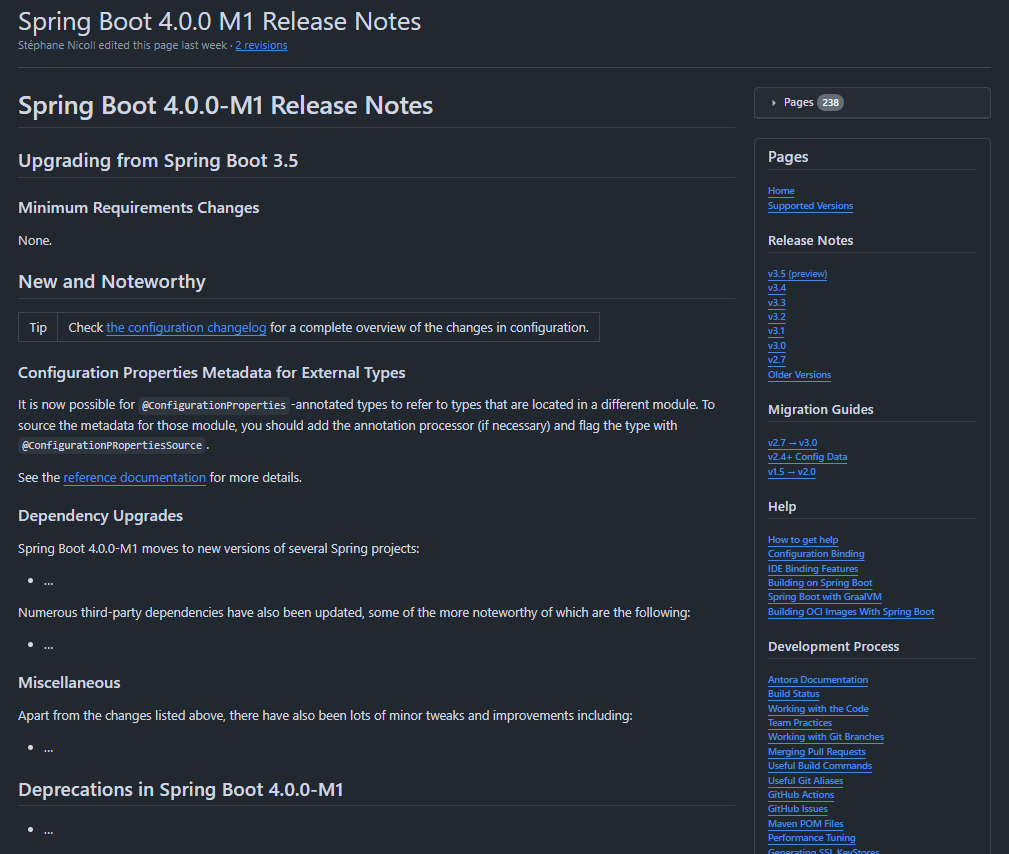Open v3.0 release notes
This screenshot has height=854, width=1009.
point(777,346)
